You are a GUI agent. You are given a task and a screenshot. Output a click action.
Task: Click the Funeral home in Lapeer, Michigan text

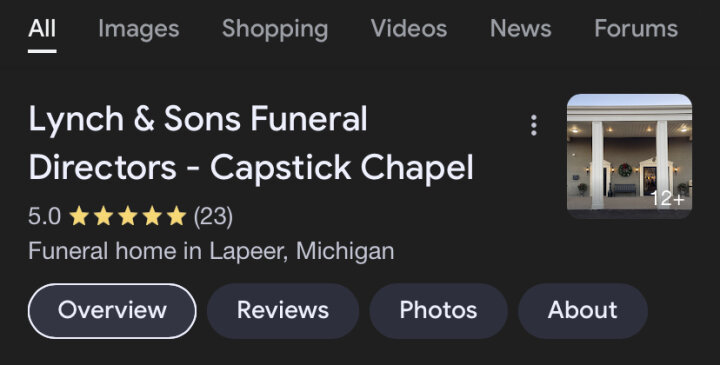(x=211, y=251)
